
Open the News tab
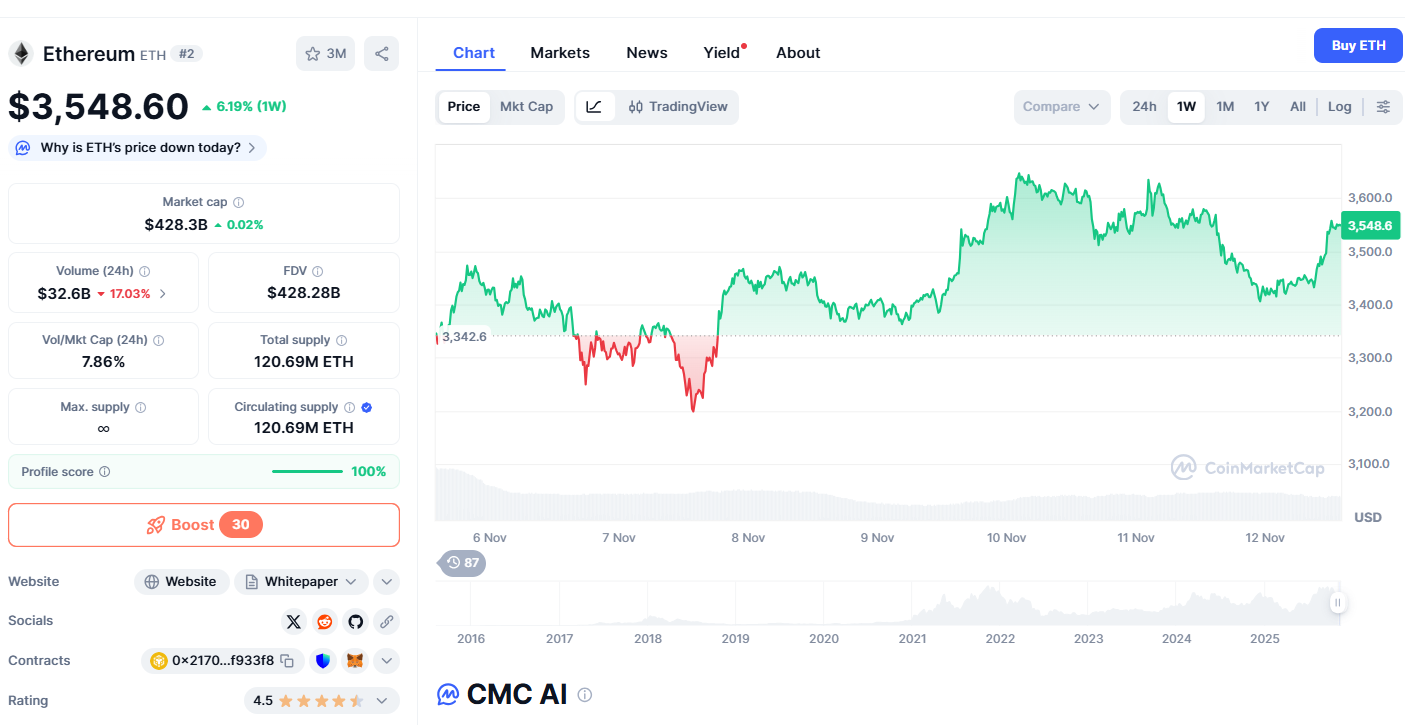click(x=647, y=53)
